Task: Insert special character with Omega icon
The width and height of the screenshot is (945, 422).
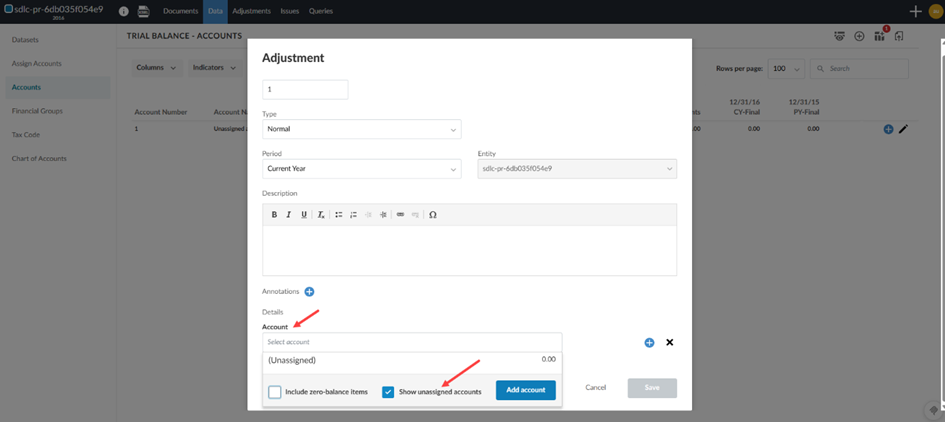Action: pyautogui.click(x=432, y=214)
